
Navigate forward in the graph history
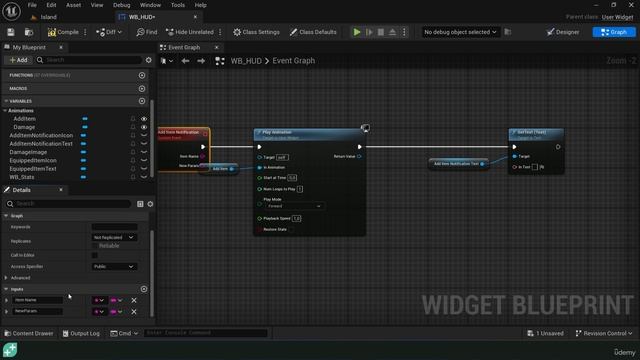pyautogui.click(x=201, y=61)
